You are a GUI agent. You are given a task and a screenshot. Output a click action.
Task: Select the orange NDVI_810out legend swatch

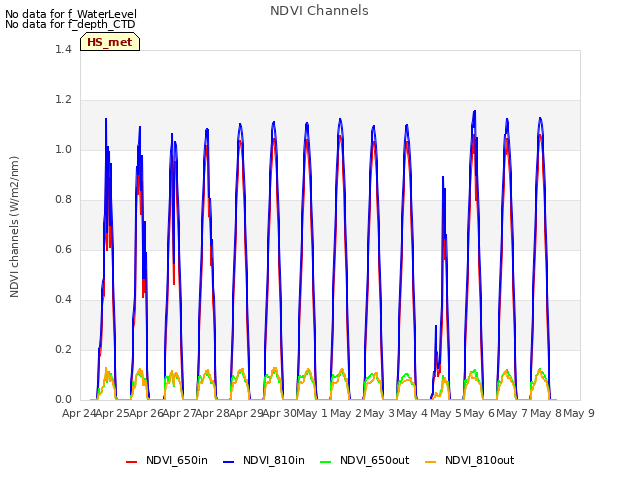click(431, 462)
